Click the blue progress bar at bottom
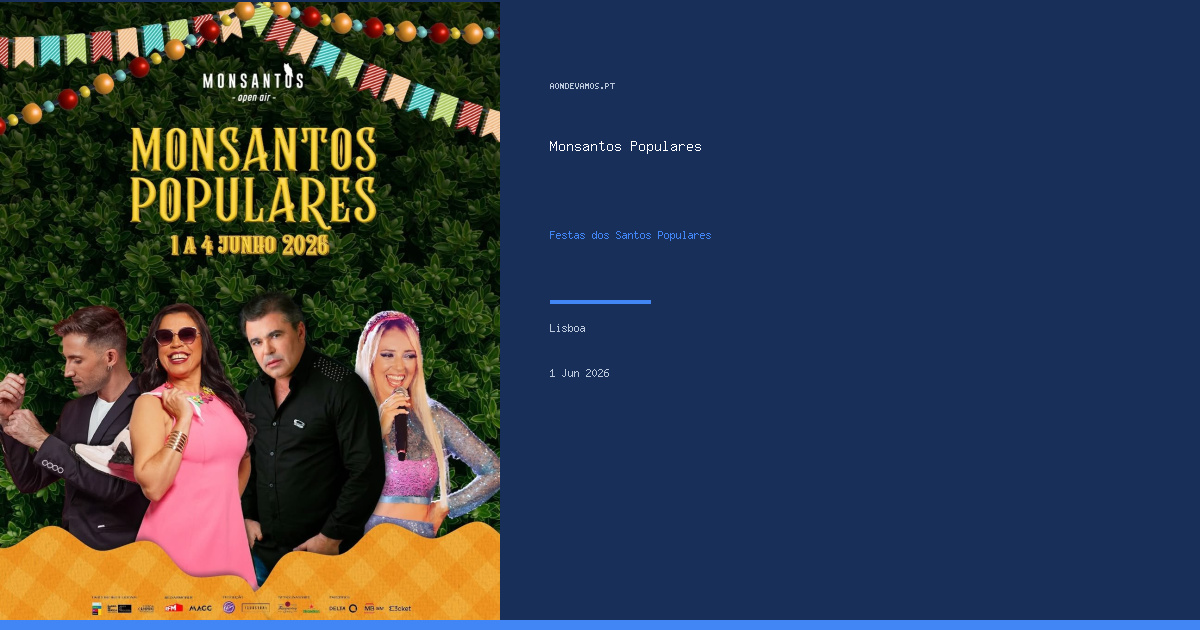1200x630 pixels. coord(600,625)
